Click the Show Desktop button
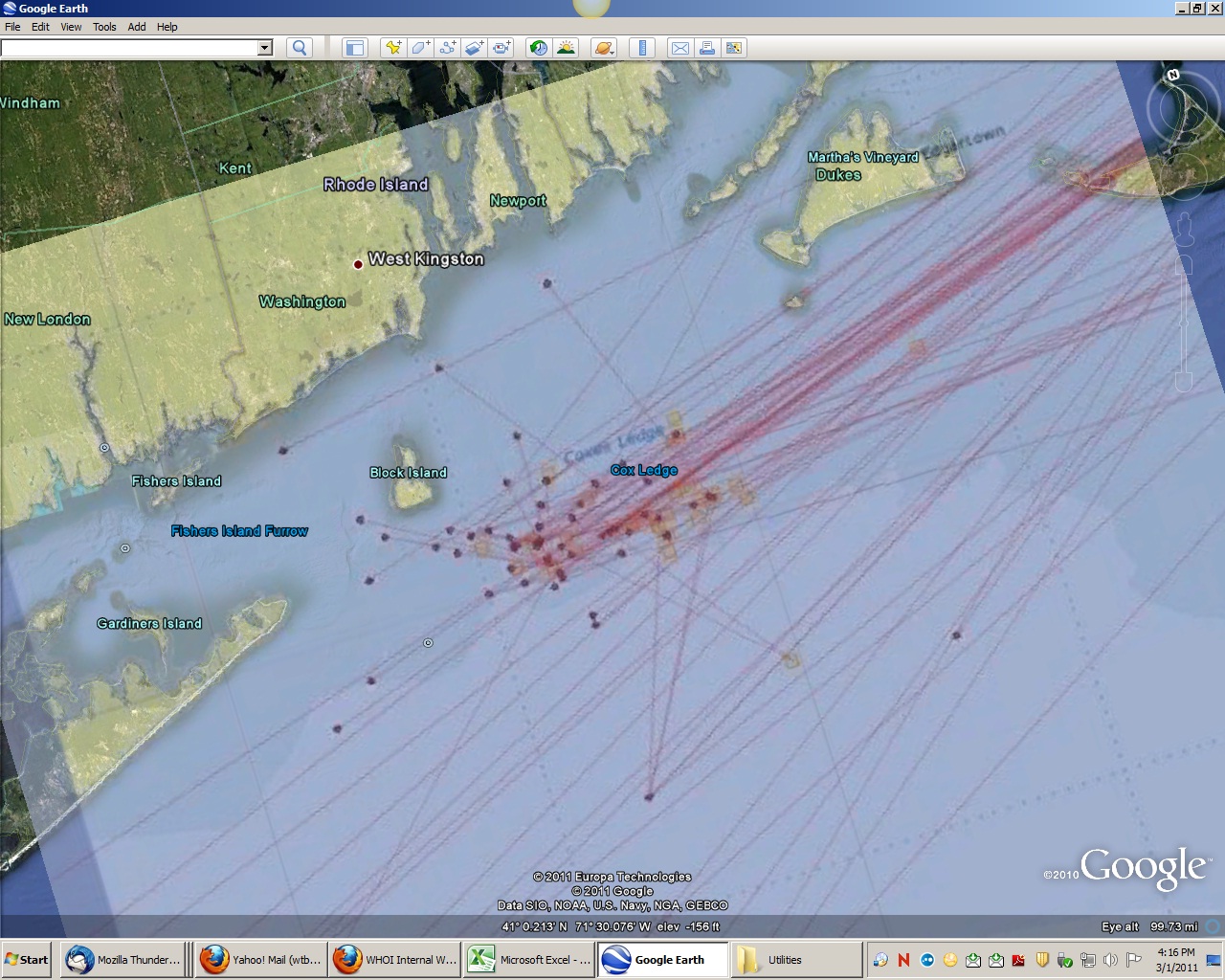The image size is (1225, 980). point(1214,960)
